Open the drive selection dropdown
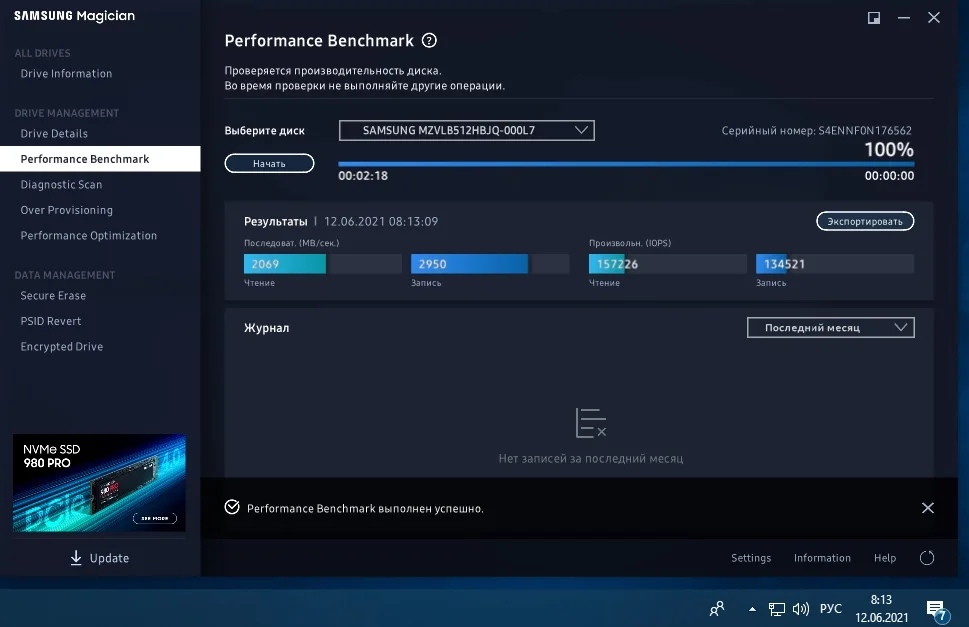This screenshot has height=627, width=969. click(x=467, y=130)
